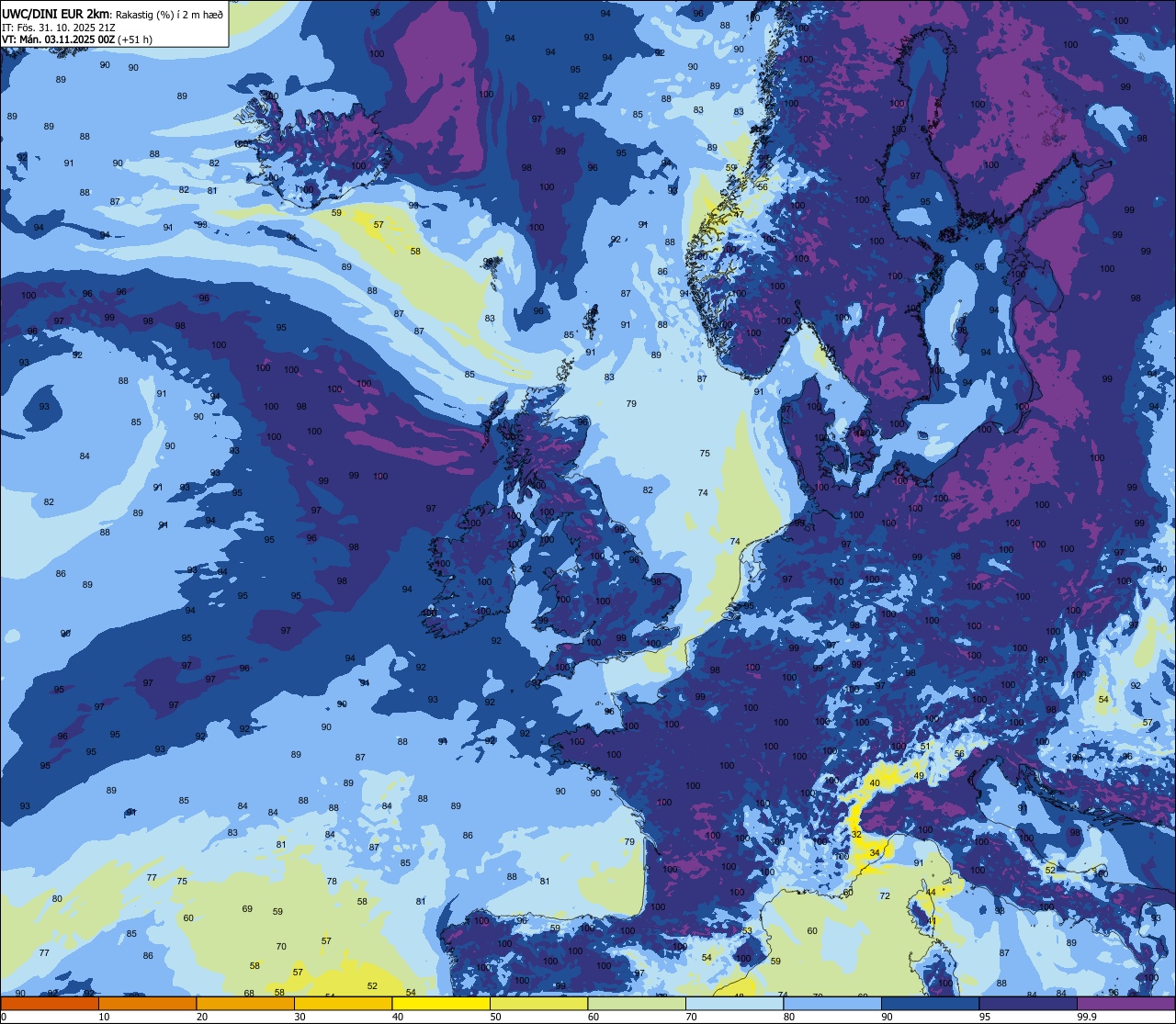Screen dimensions: 1176x1024
Task: Click the '49' humidity value on the map
Action: pyautogui.click(x=919, y=776)
